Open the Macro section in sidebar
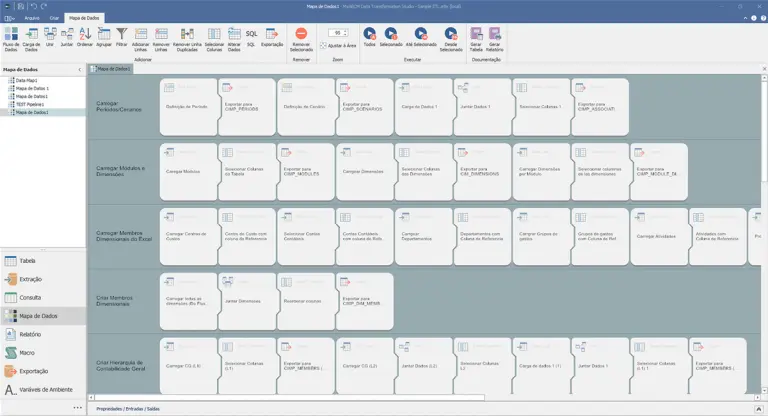Image resolution: width=768 pixels, height=416 pixels. (28, 353)
